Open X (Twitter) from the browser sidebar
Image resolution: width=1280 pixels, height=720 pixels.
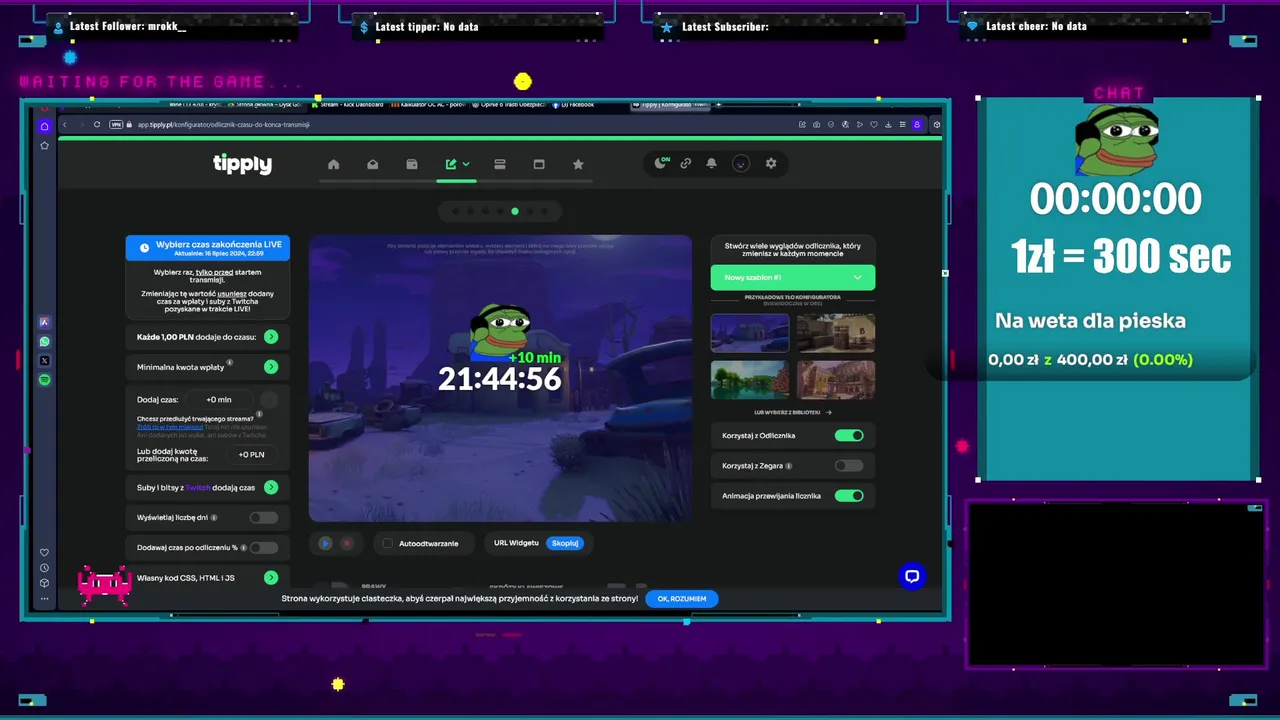(x=44, y=360)
